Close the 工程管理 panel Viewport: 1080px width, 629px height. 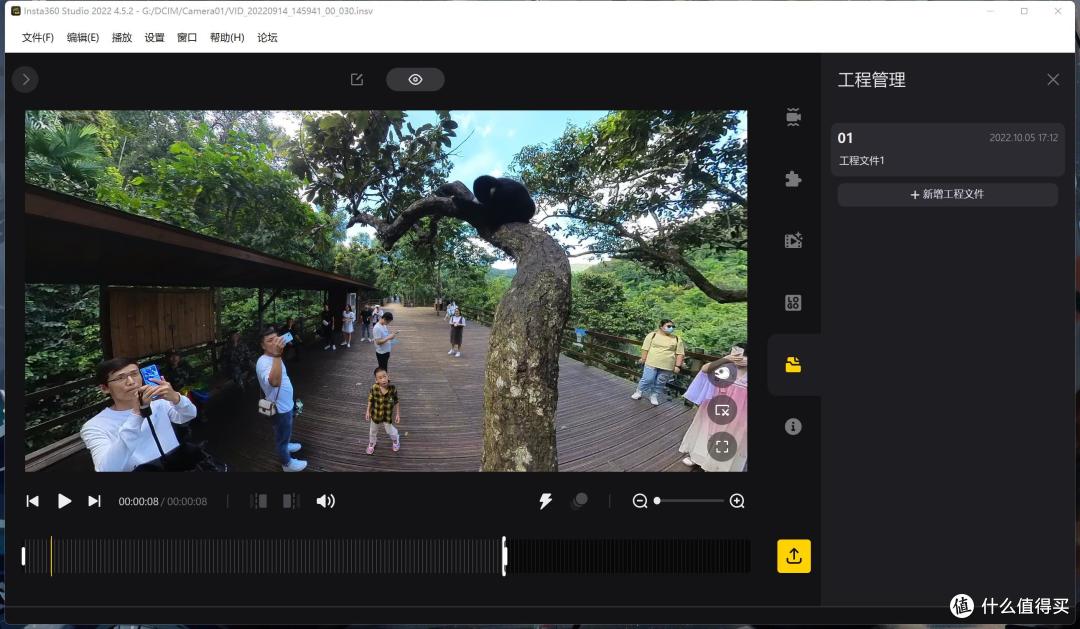click(x=1052, y=79)
